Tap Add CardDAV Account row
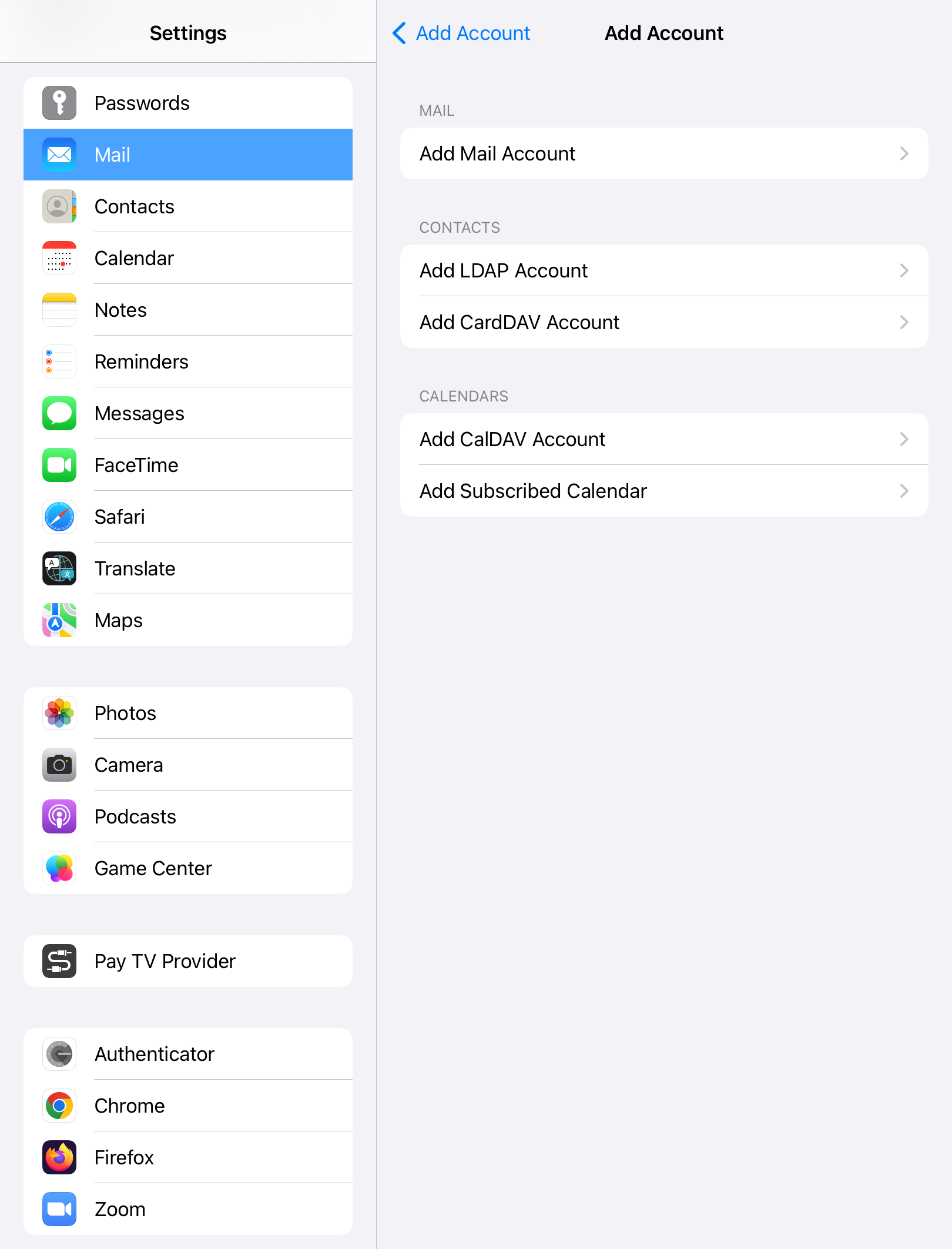Image resolution: width=952 pixels, height=1249 pixels. [664, 322]
